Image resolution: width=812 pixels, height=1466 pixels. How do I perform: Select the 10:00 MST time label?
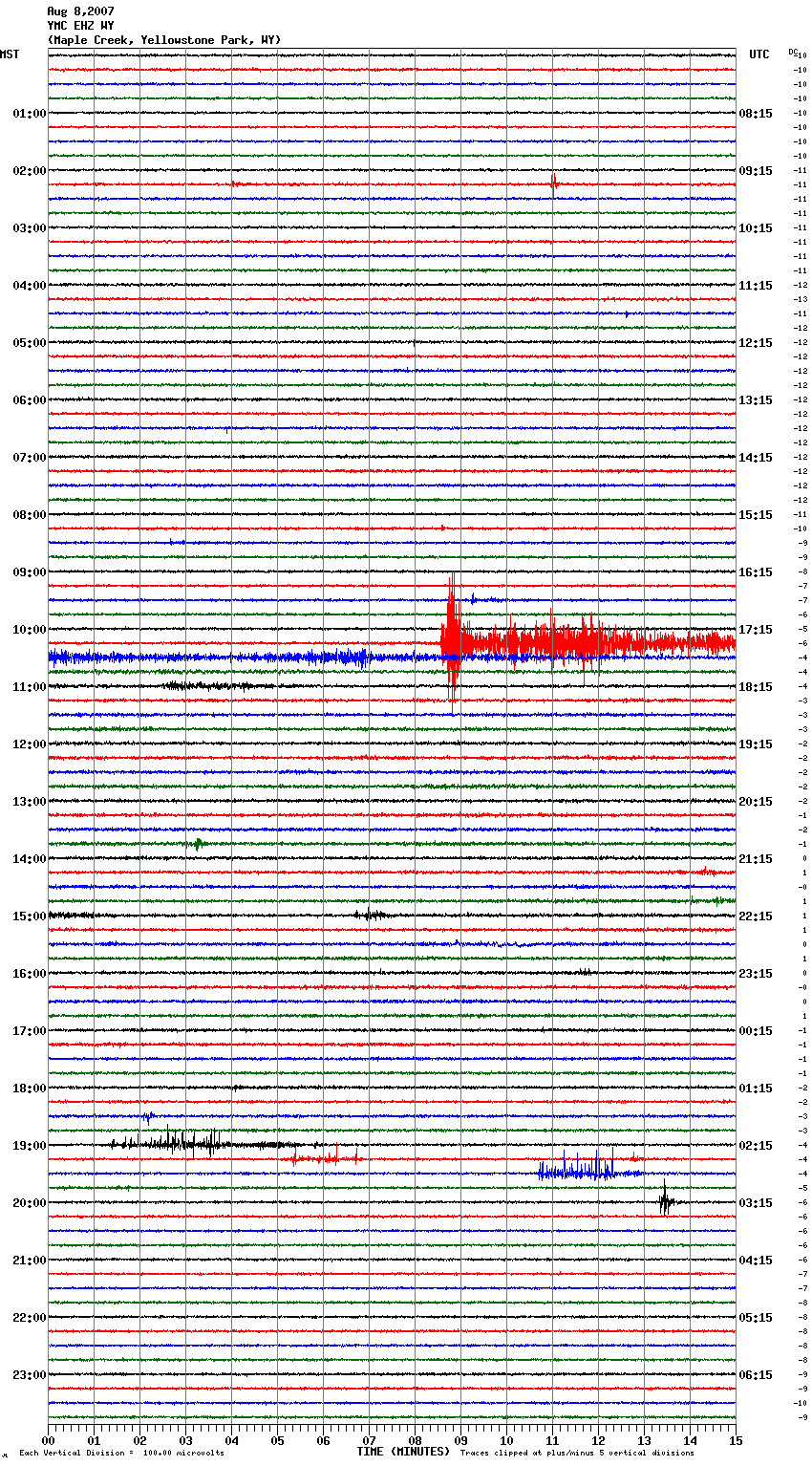[29, 630]
